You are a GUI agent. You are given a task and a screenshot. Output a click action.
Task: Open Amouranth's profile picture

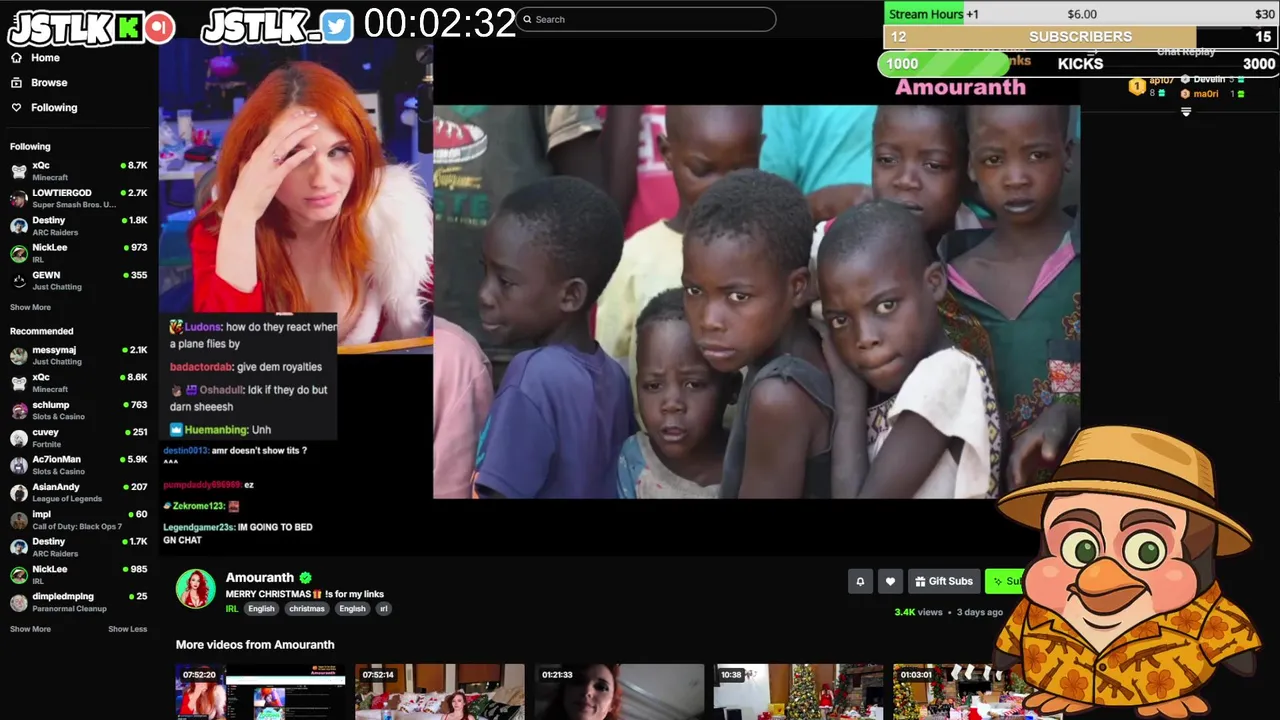coord(196,589)
